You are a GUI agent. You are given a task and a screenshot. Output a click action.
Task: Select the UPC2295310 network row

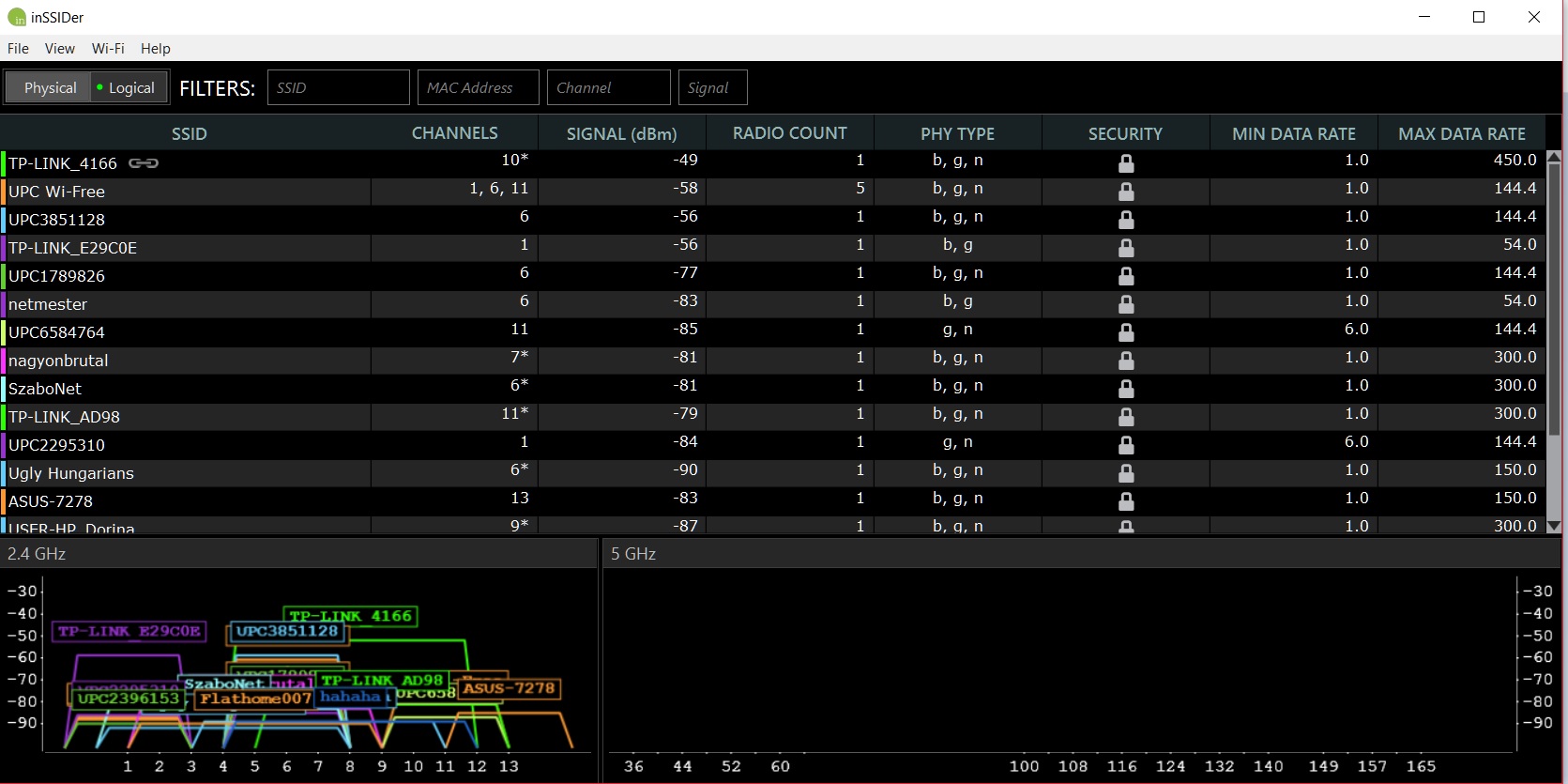[772, 445]
